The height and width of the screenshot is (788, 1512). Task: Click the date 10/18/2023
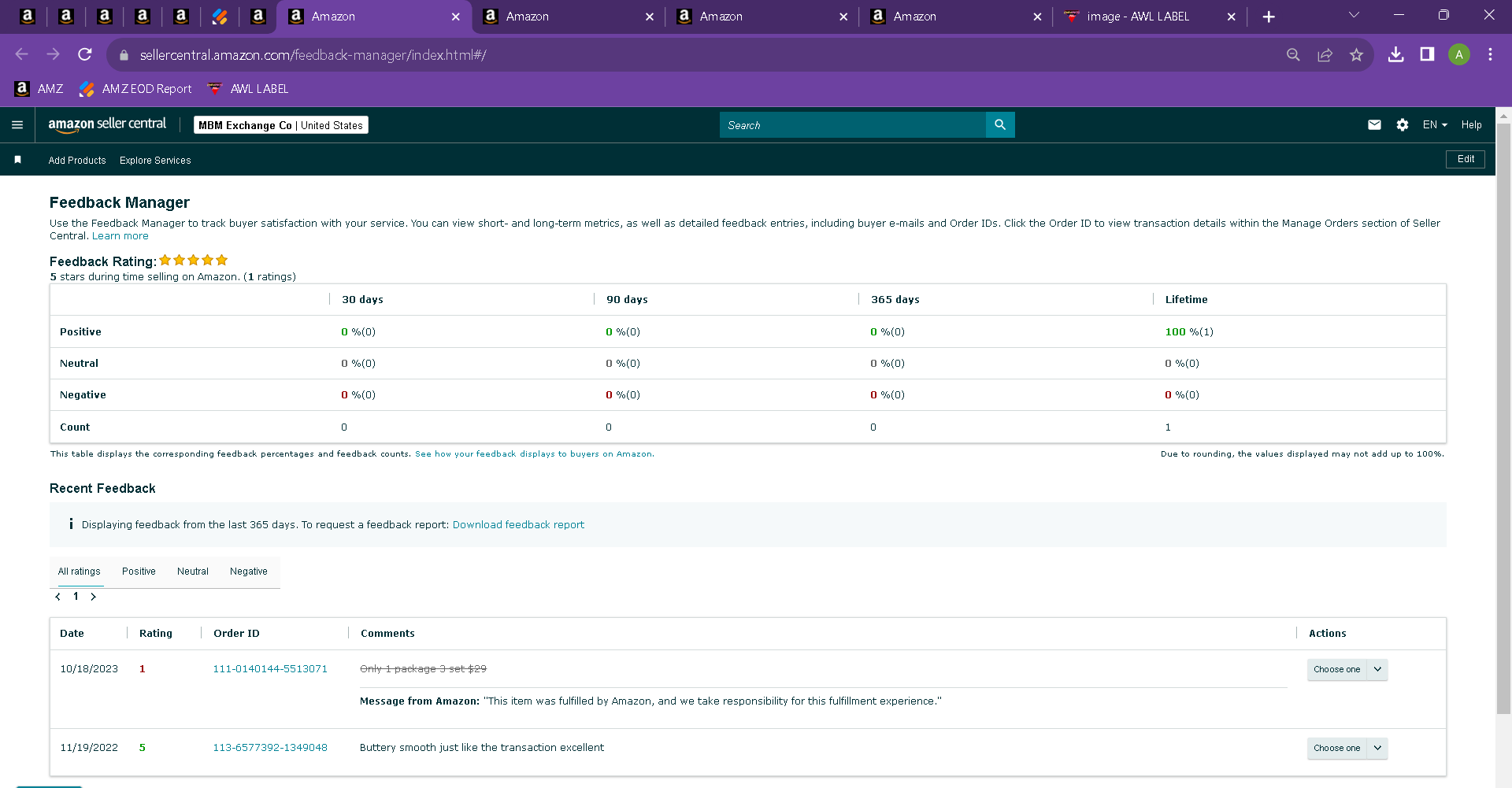(x=89, y=669)
